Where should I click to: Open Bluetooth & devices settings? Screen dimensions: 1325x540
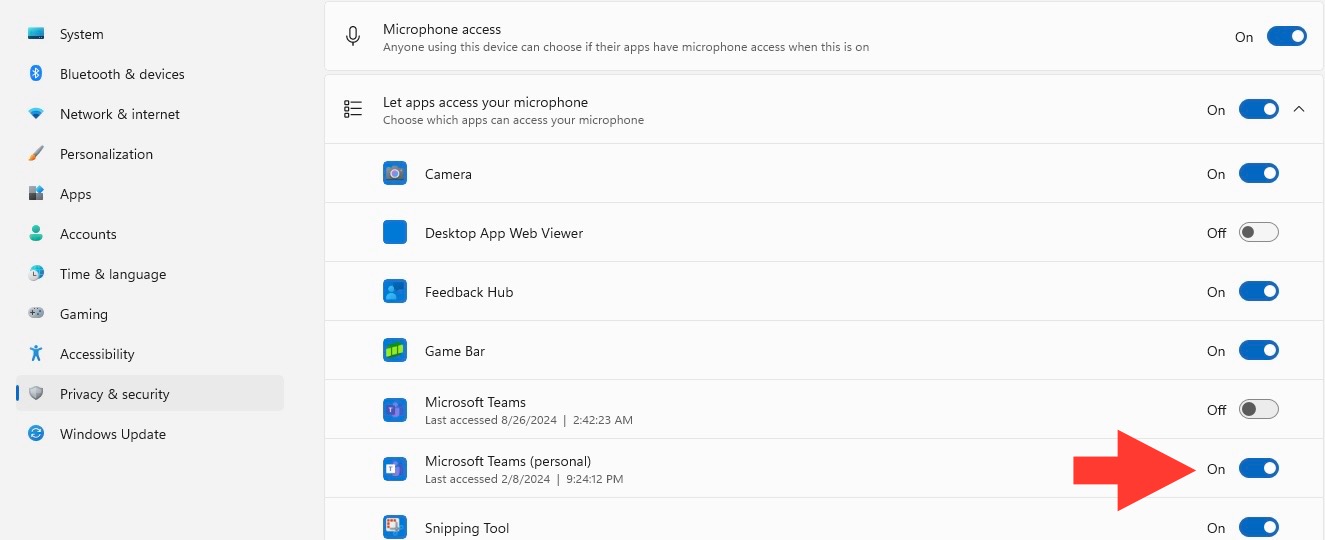tap(150, 74)
